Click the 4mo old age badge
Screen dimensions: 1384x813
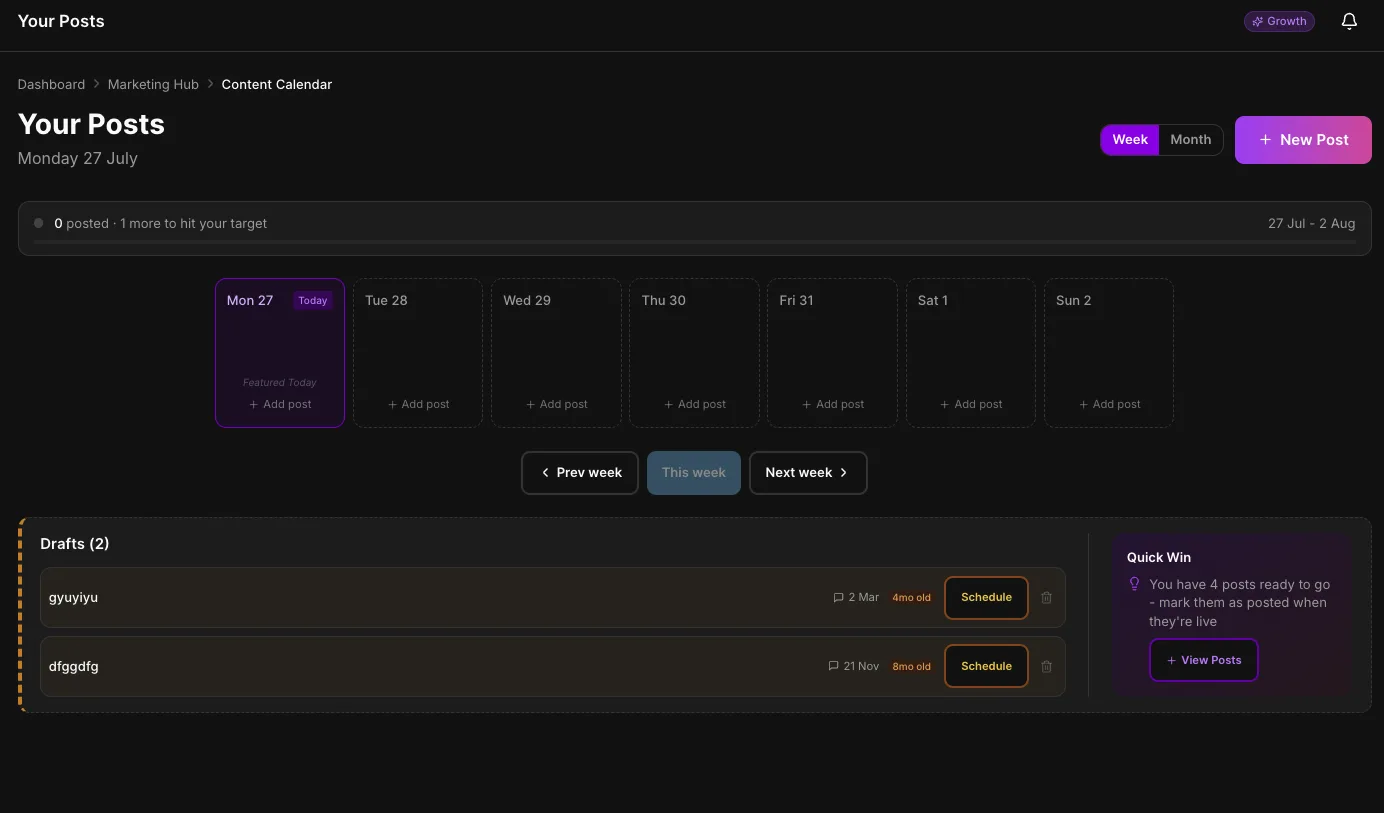click(x=912, y=597)
